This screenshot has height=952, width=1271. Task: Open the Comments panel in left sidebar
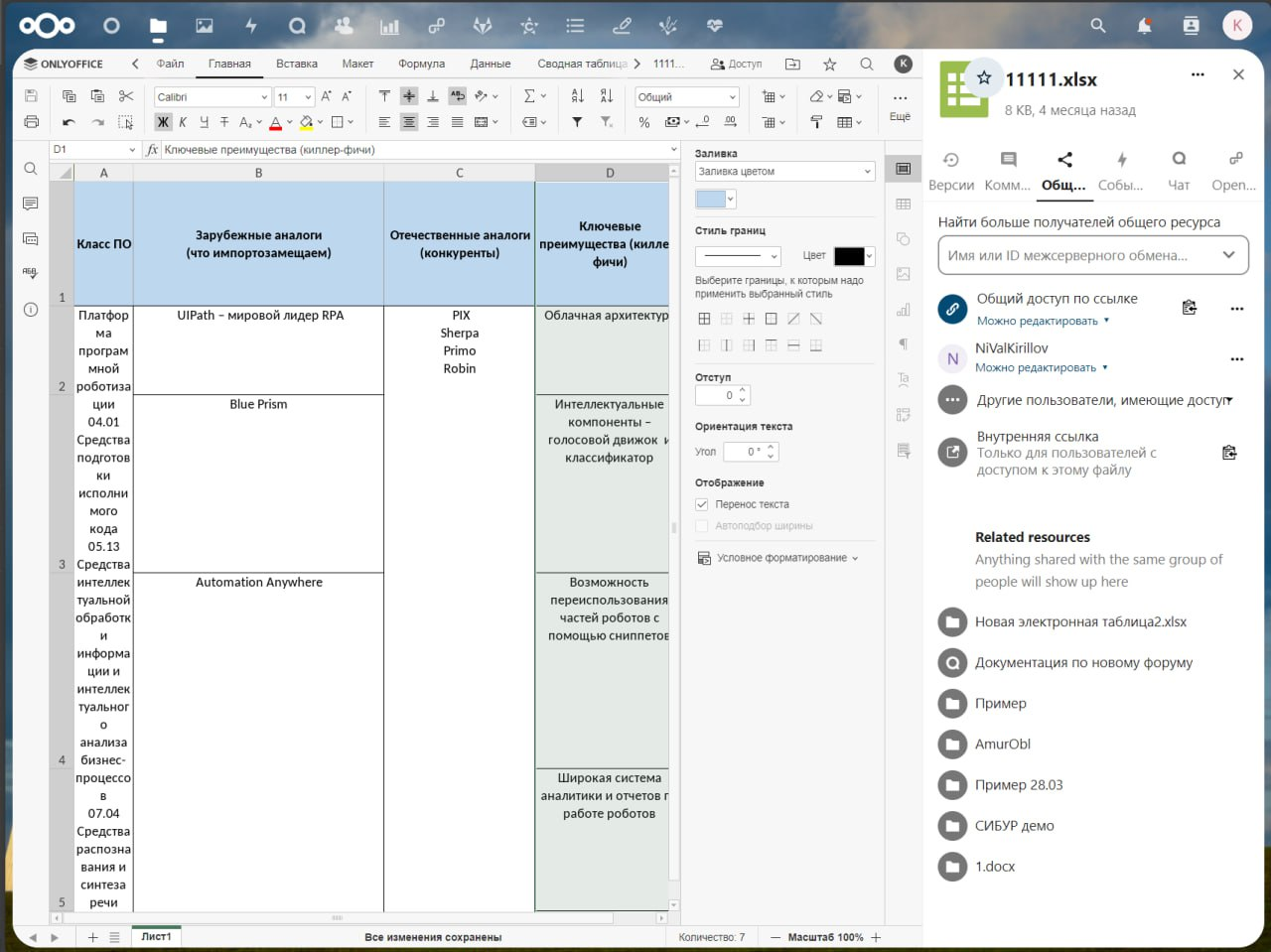click(x=31, y=204)
